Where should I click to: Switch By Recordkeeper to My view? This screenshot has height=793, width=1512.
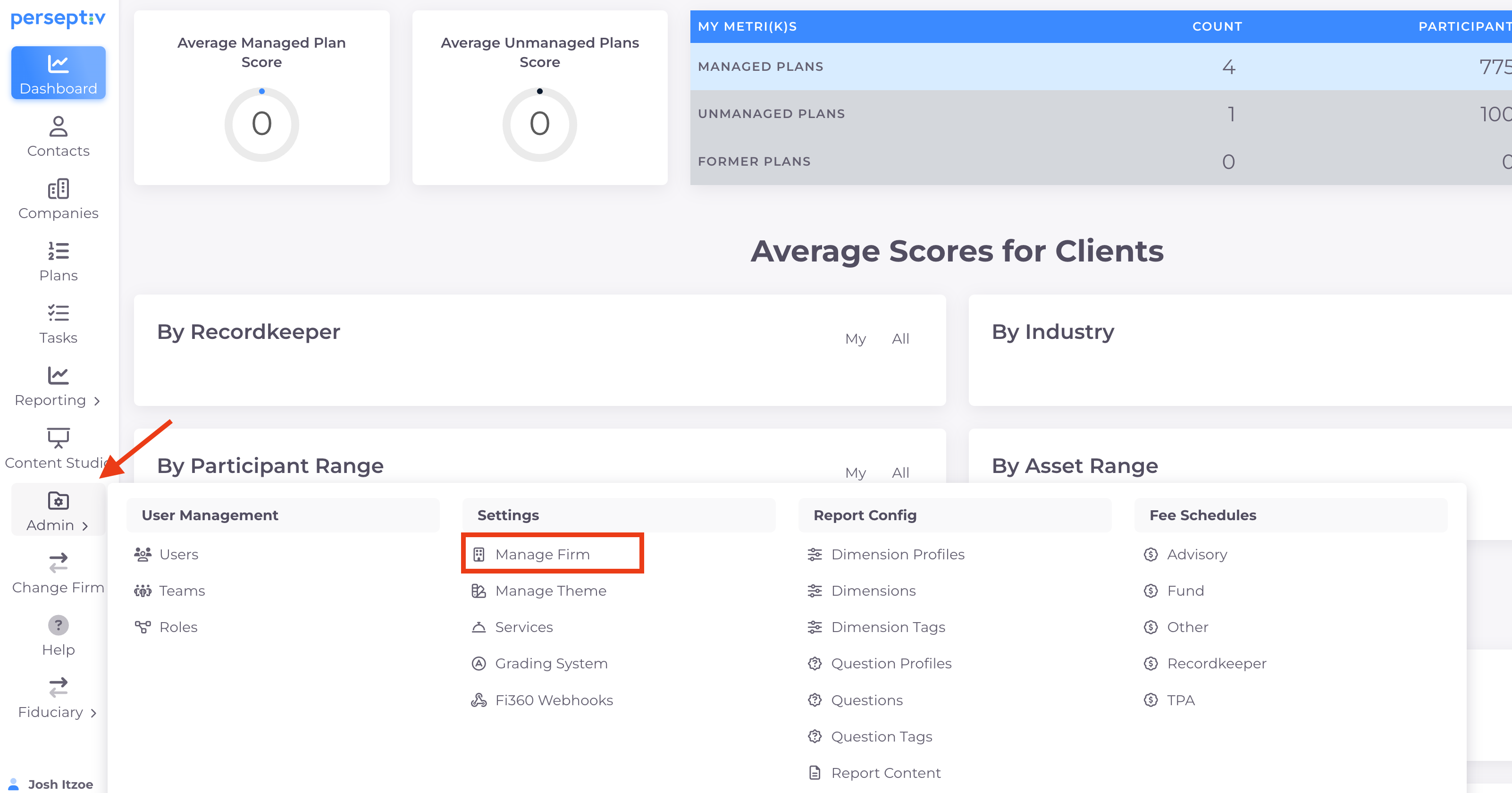[x=855, y=339]
